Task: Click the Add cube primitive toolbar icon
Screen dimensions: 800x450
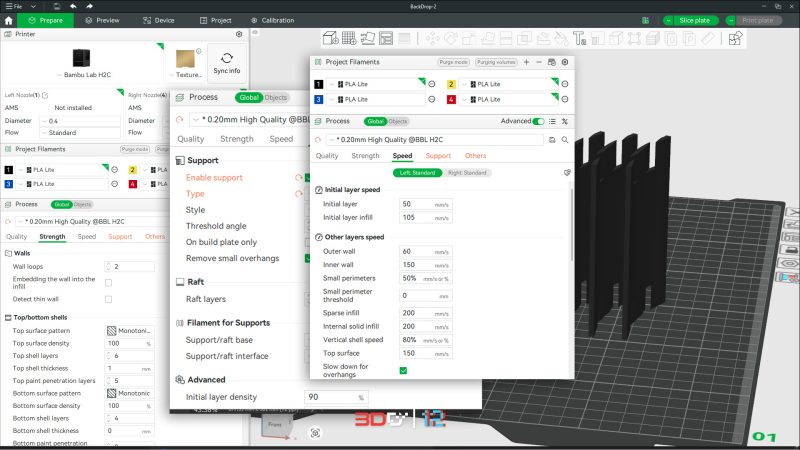Action: [x=330, y=39]
